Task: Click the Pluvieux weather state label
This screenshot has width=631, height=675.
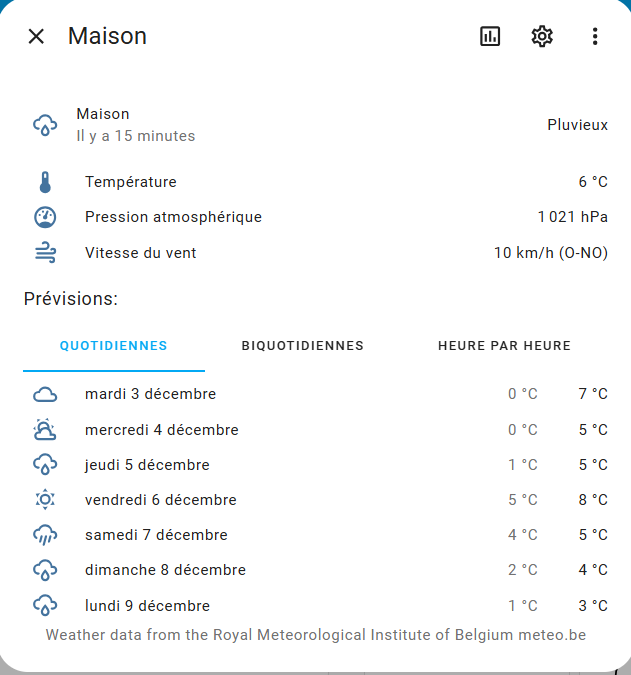Action: pos(577,125)
